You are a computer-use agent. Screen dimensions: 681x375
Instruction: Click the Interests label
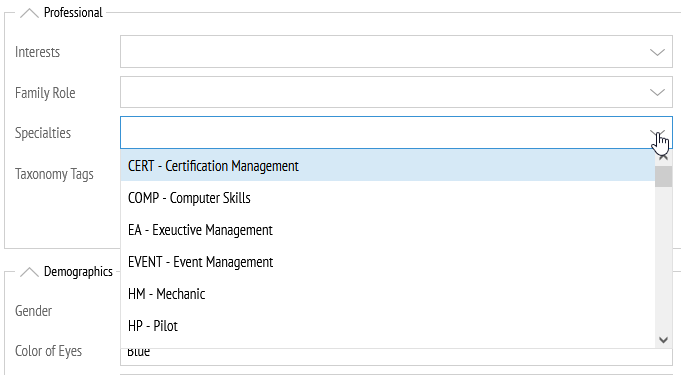pos(37,52)
